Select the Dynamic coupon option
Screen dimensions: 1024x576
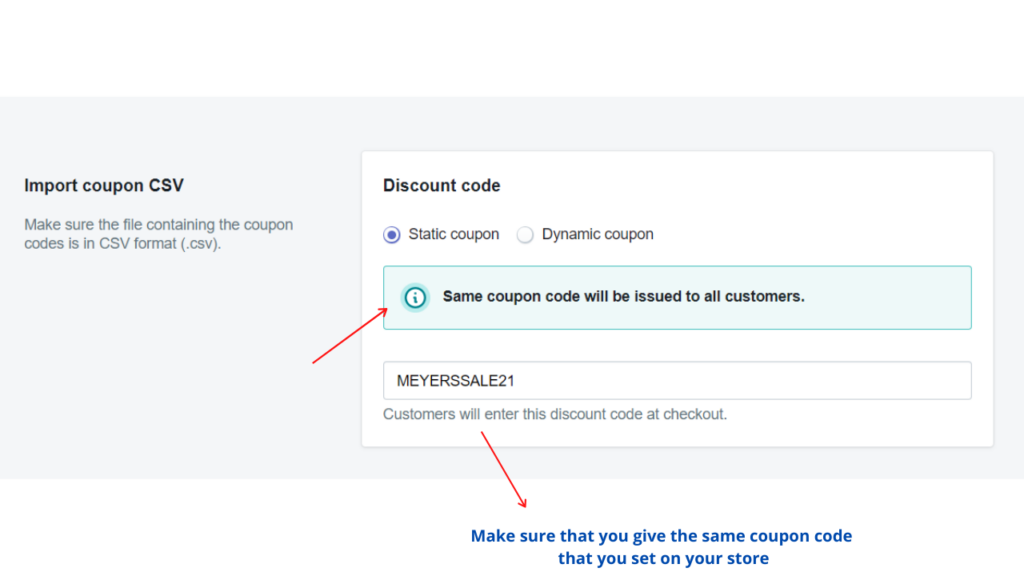point(525,234)
